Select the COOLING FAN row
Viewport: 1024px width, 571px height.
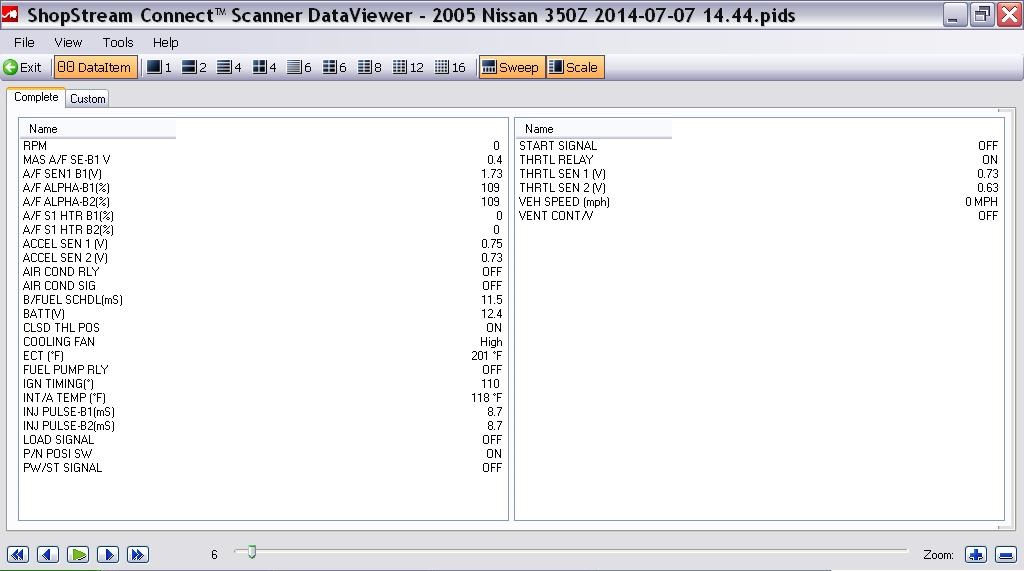263,342
